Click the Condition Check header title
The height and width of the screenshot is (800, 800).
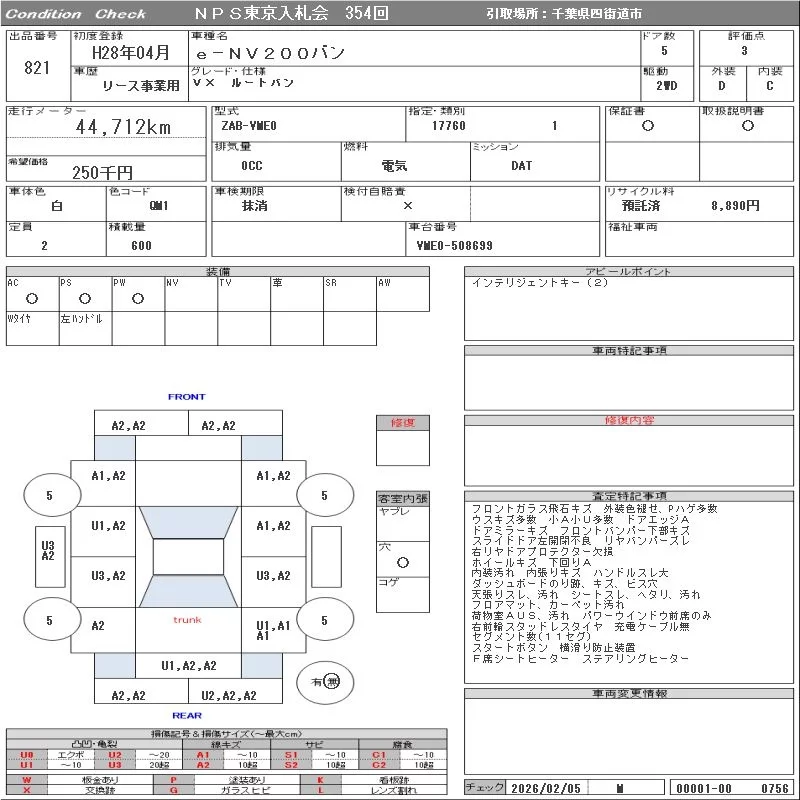click(78, 14)
